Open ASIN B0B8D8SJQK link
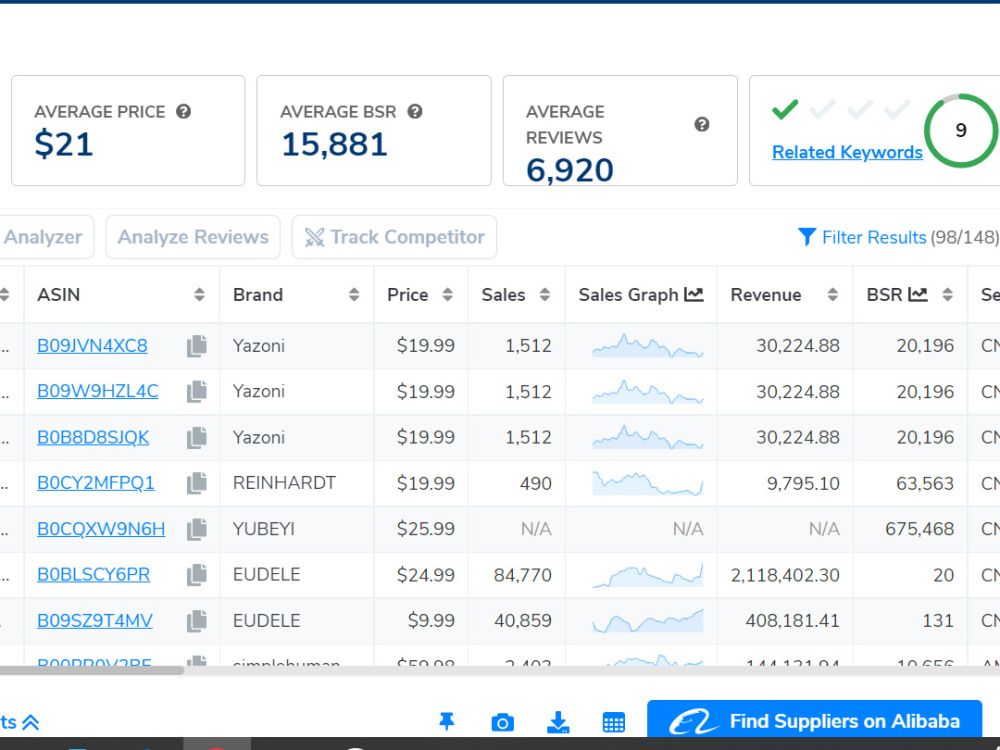Screen dimensions: 1000x750 click(93, 438)
